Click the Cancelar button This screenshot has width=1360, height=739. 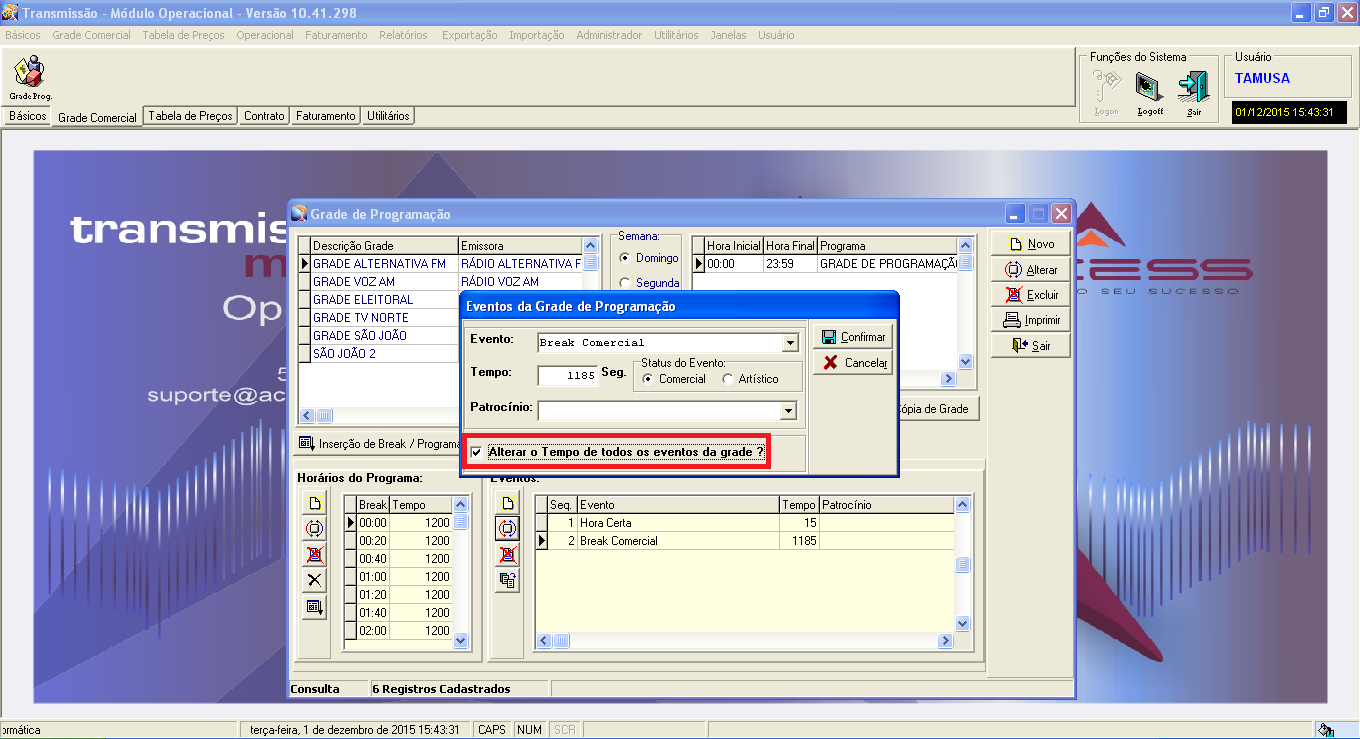[x=854, y=363]
